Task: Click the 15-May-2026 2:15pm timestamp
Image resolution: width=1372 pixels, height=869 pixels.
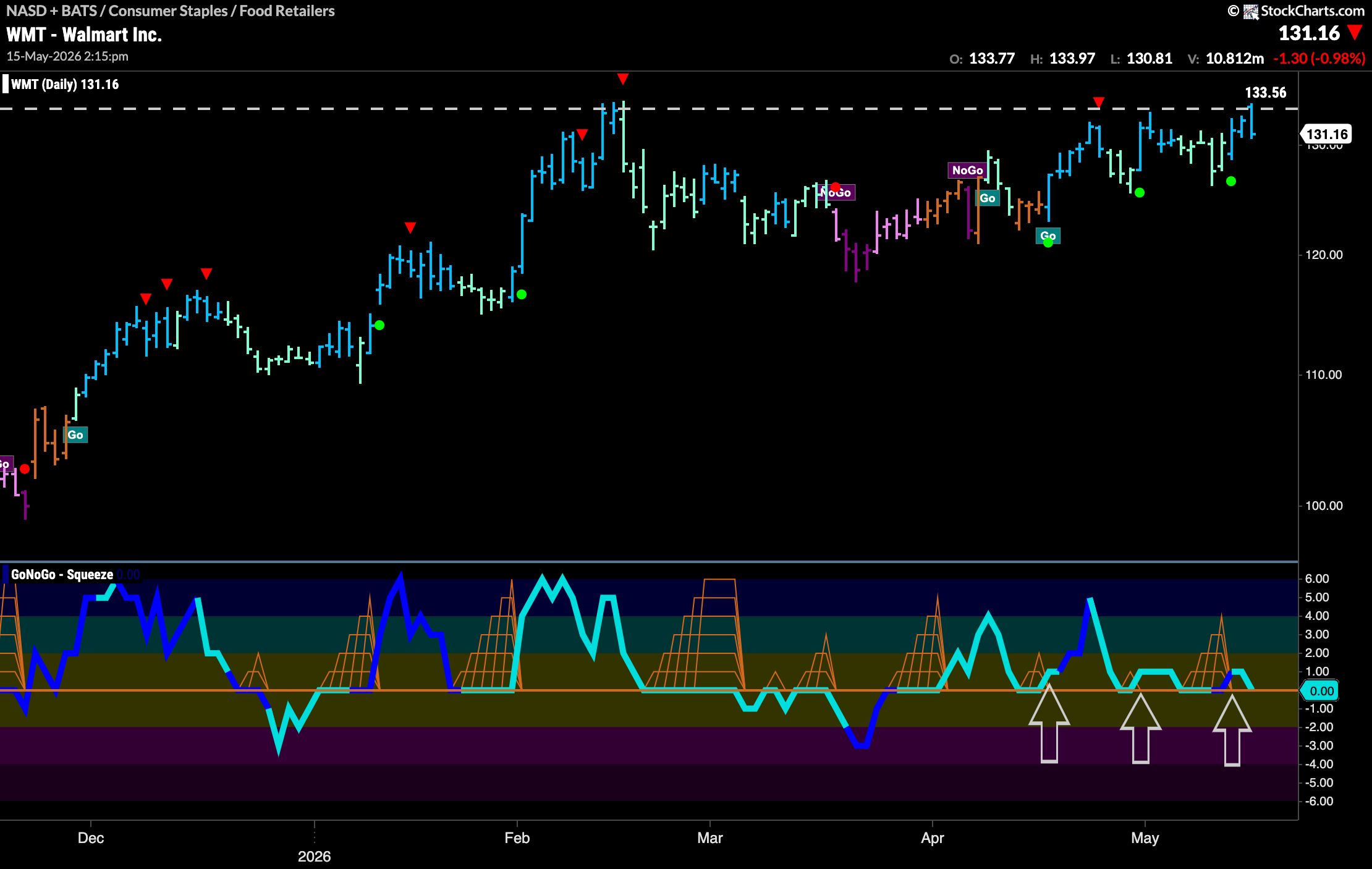Action: pos(67,56)
